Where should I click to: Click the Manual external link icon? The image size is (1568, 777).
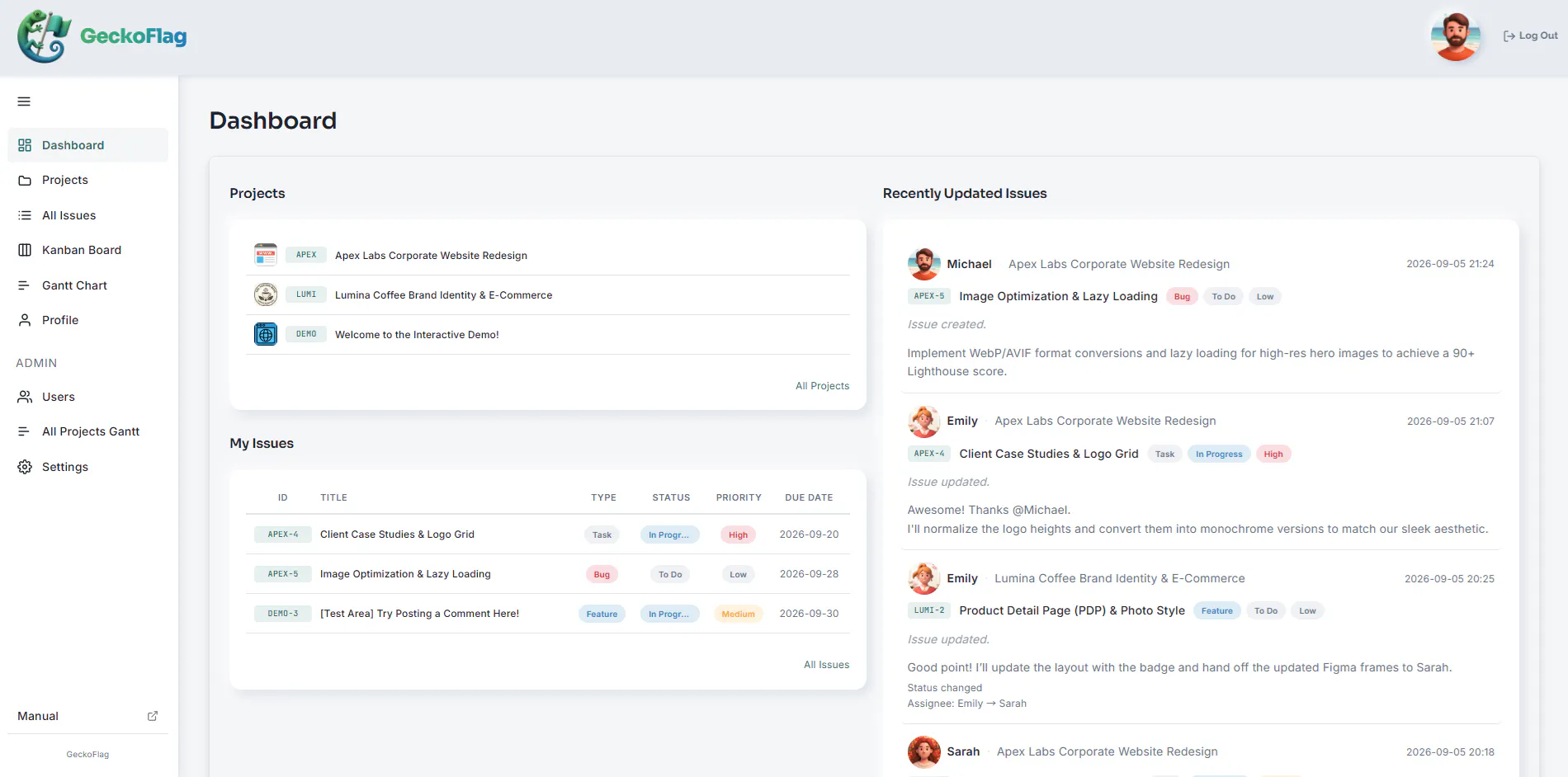(153, 716)
